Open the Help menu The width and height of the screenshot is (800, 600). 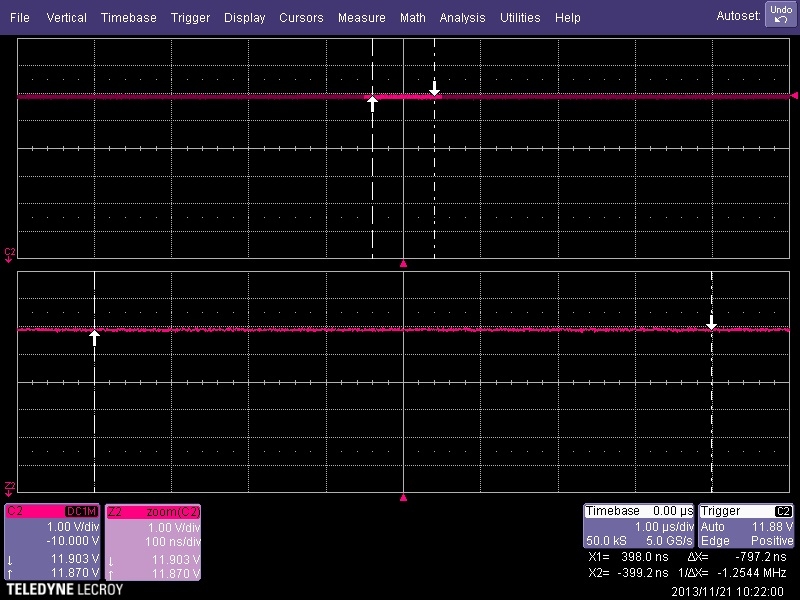[x=567, y=17]
